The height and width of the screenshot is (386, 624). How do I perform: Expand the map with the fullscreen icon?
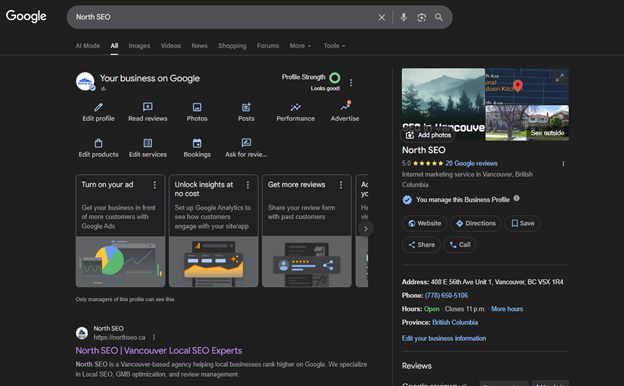560,78
